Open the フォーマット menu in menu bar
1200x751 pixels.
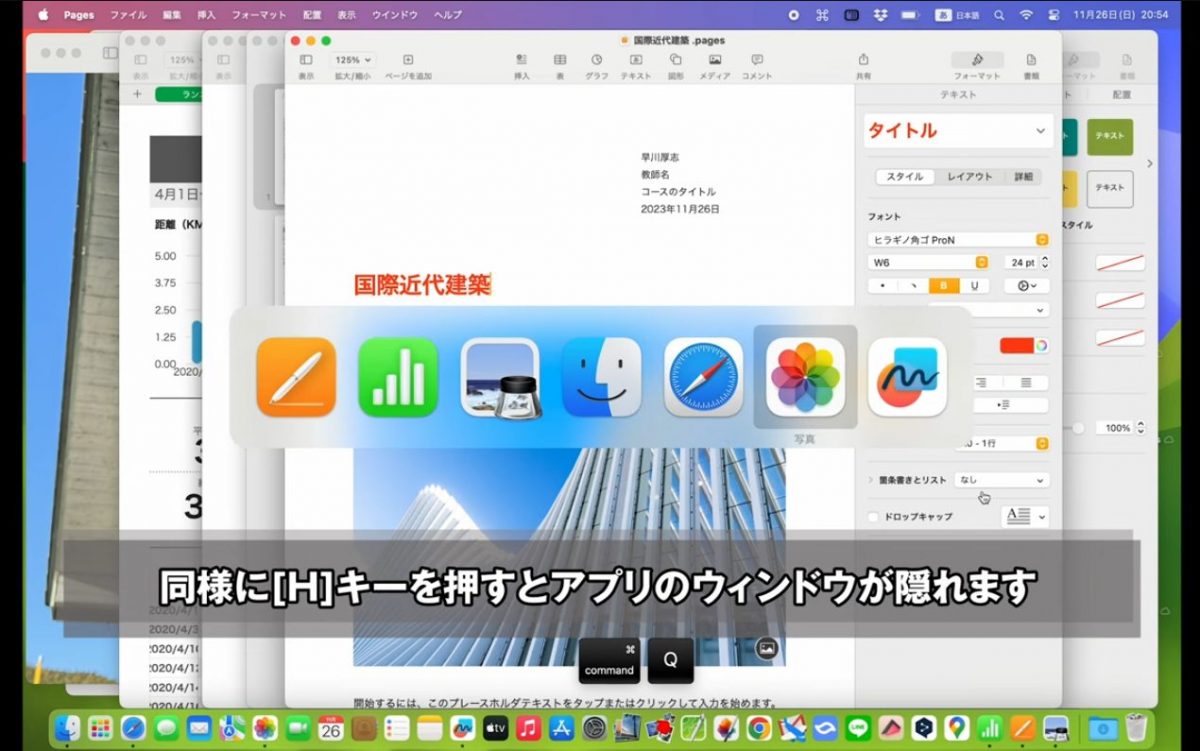(259, 15)
